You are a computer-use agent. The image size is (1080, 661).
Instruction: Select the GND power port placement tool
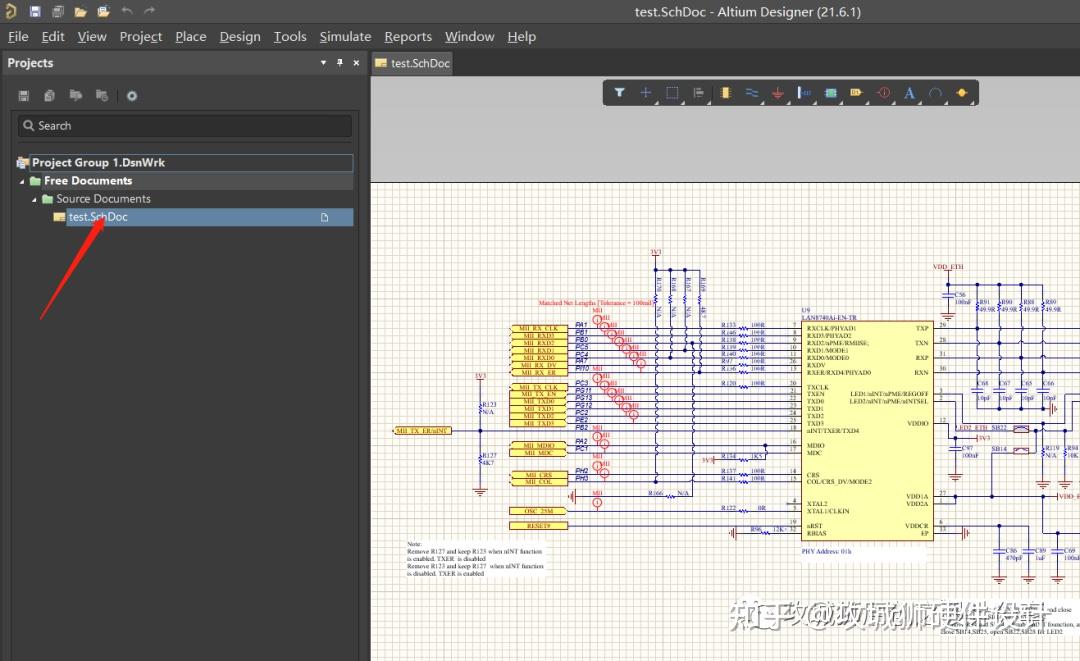coord(778,92)
